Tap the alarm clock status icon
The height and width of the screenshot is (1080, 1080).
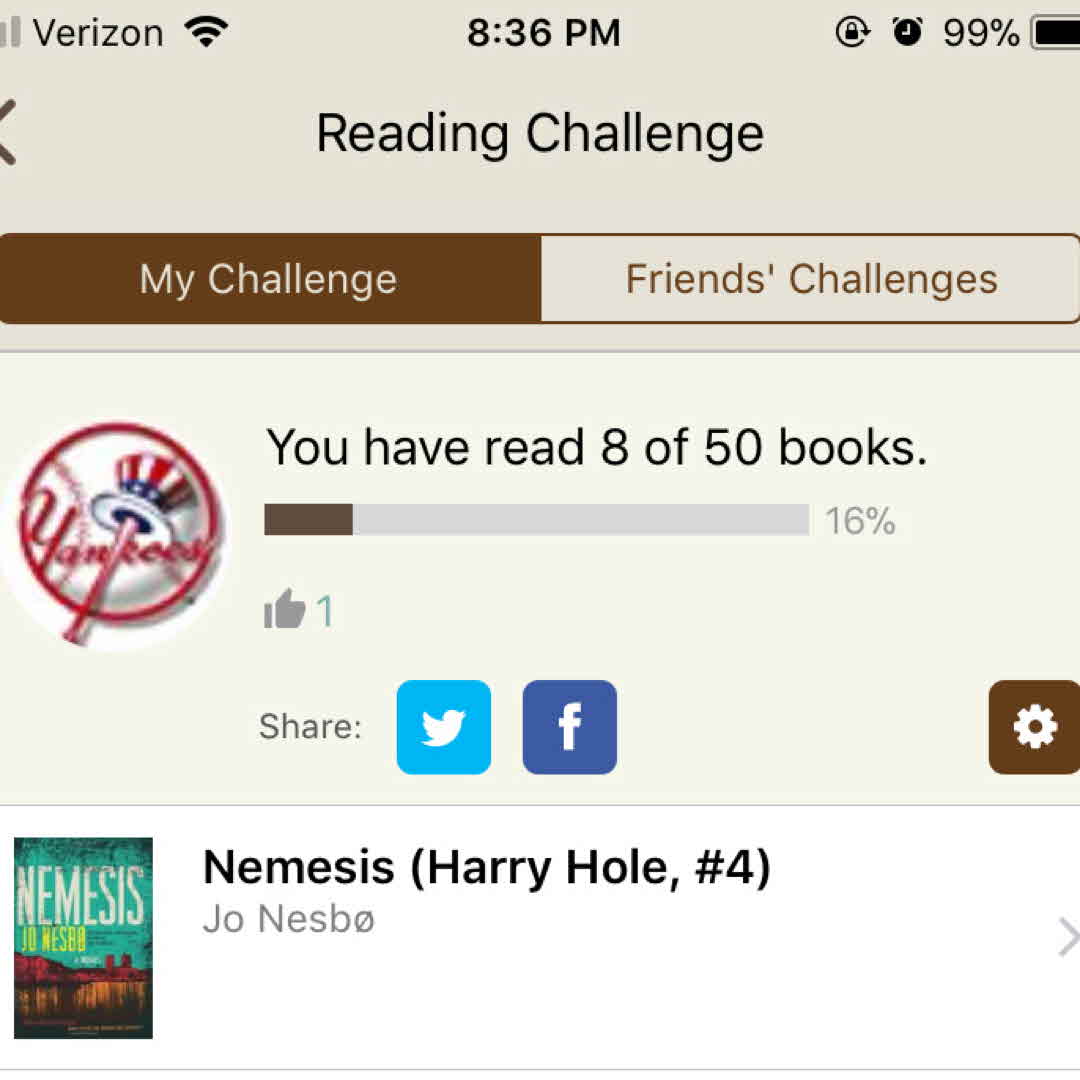tap(908, 33)
